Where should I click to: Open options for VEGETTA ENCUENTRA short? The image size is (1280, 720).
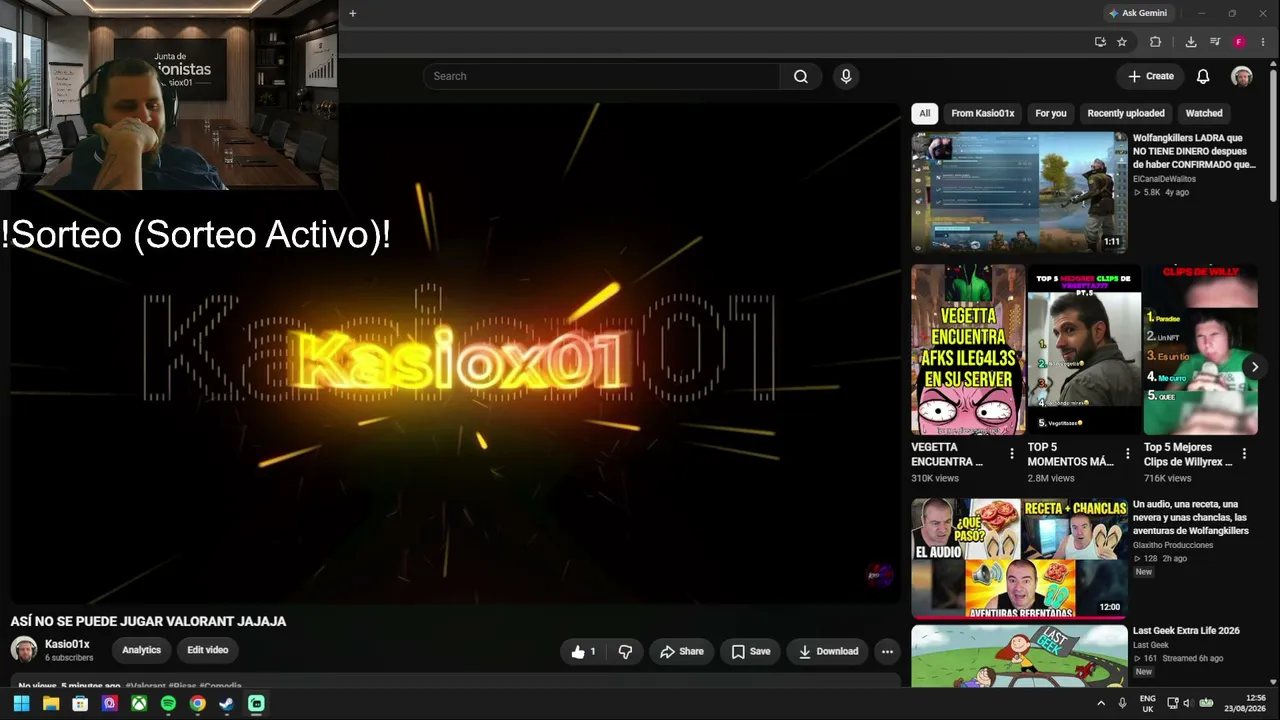pos(1012,454)
